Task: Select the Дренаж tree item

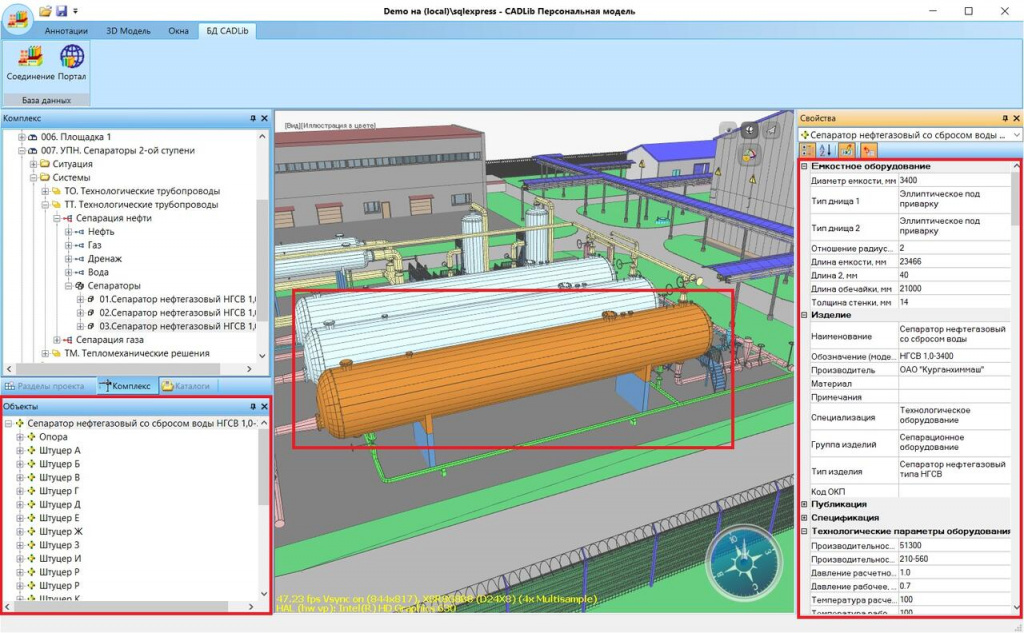Action: coord(104,259)
